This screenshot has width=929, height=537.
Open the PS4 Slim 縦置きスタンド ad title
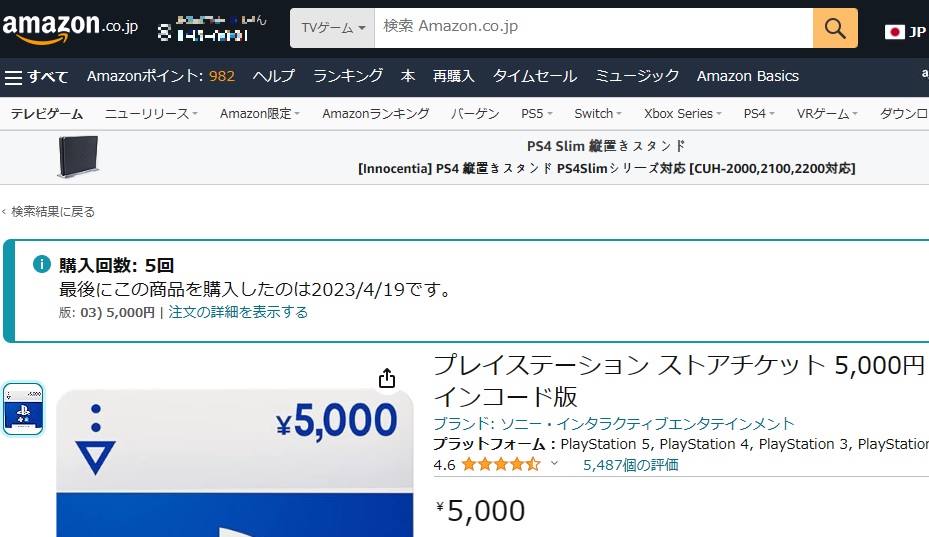(x=606, y=146)
